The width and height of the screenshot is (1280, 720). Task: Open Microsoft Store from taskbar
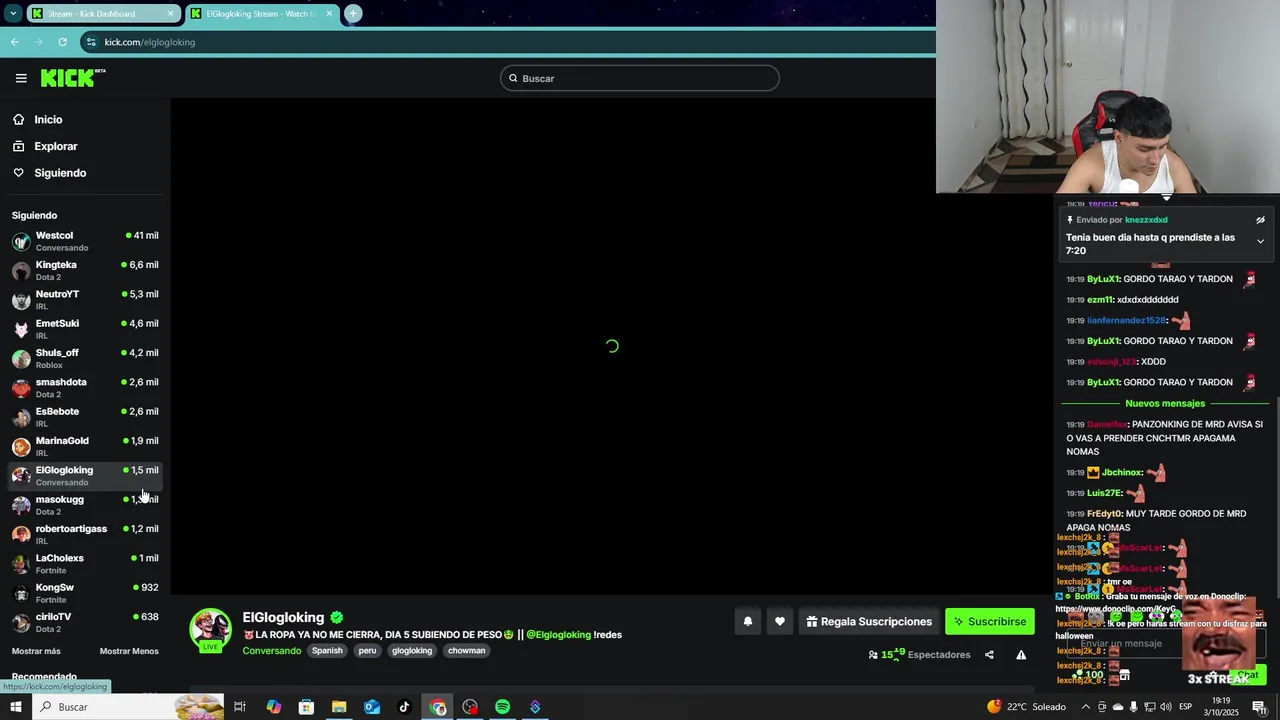point(306,707)
